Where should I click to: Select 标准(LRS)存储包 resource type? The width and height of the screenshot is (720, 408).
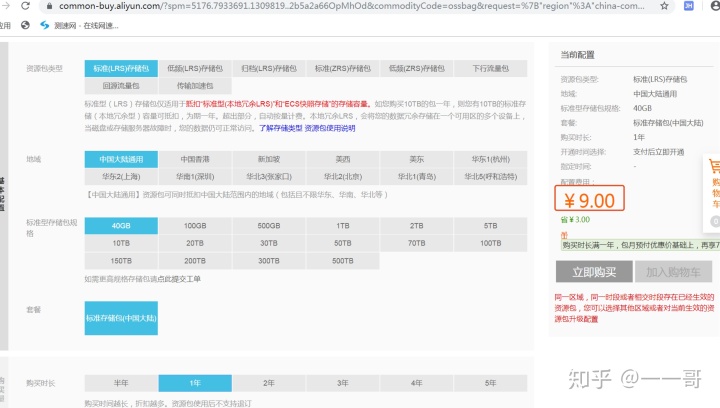pos(121,68)
